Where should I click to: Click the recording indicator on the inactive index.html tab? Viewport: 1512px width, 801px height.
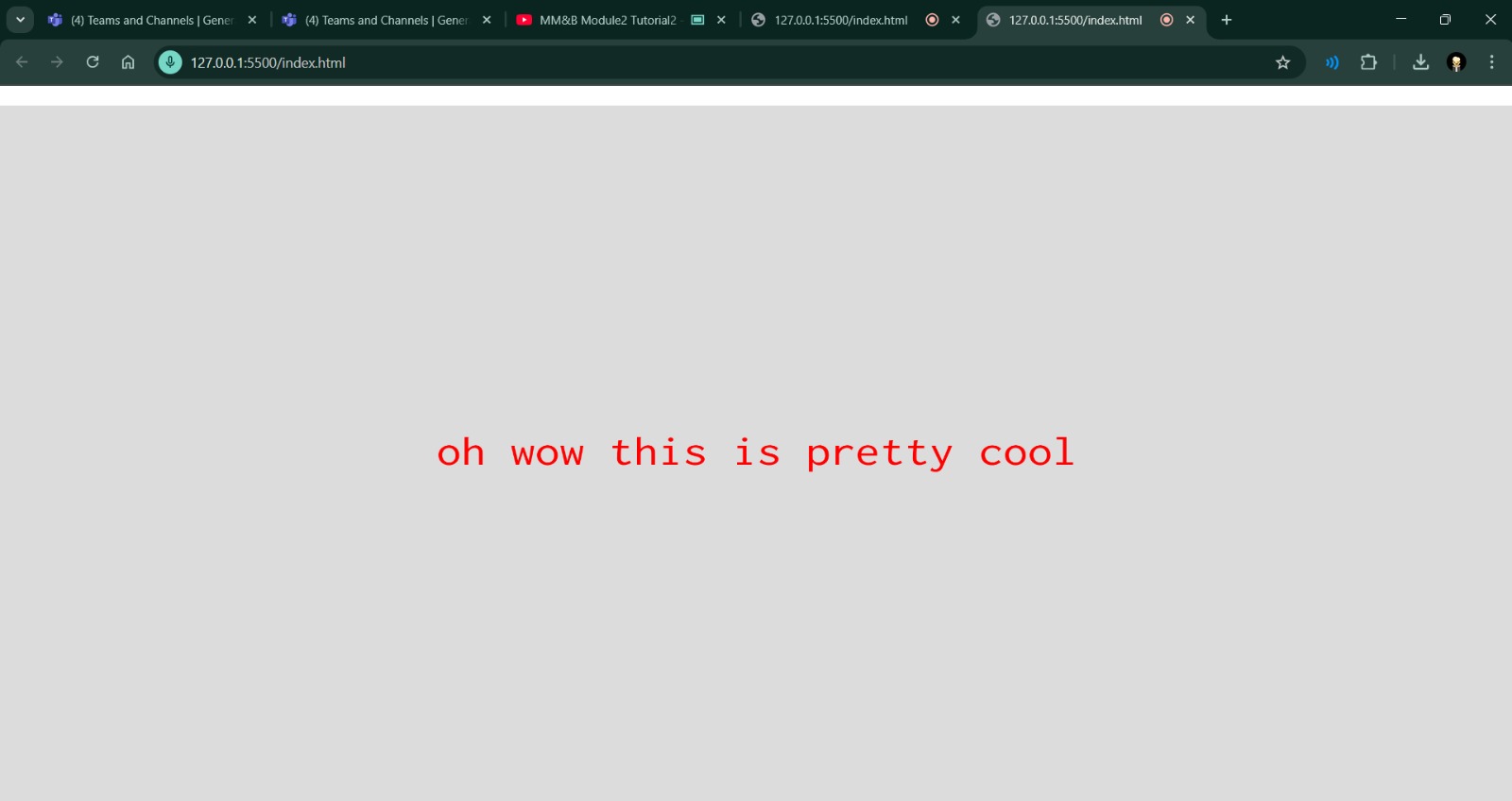point(932,20)
